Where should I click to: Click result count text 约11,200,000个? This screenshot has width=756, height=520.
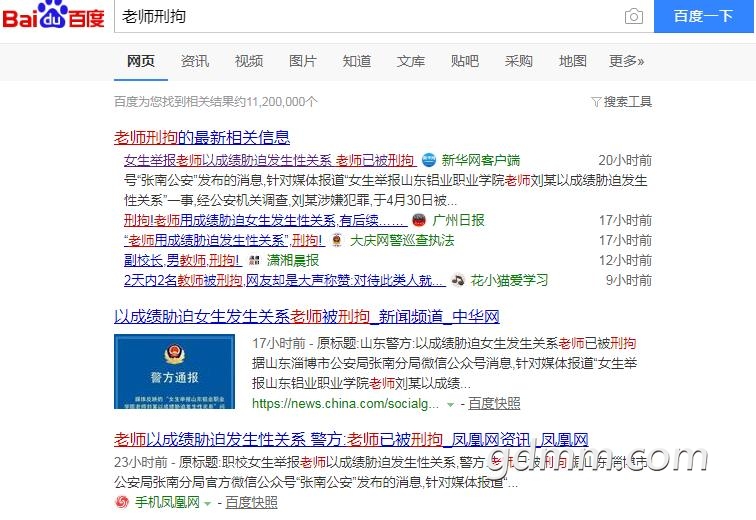[276, 102]
